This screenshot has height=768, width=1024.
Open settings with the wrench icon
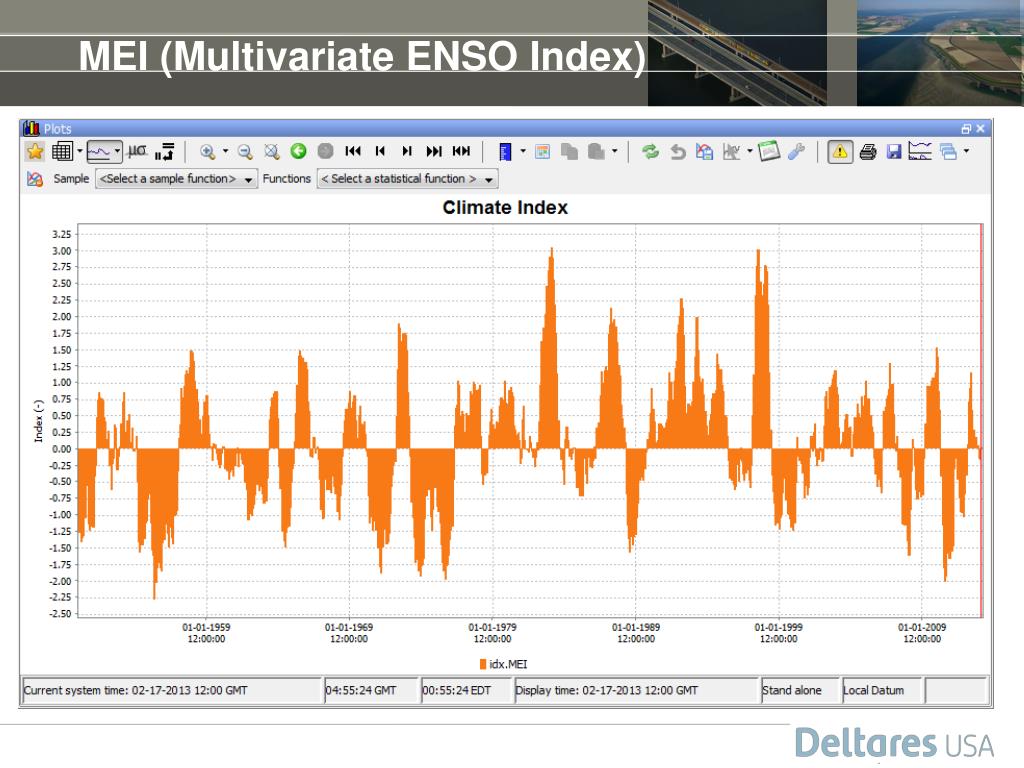tap(797, 152)
